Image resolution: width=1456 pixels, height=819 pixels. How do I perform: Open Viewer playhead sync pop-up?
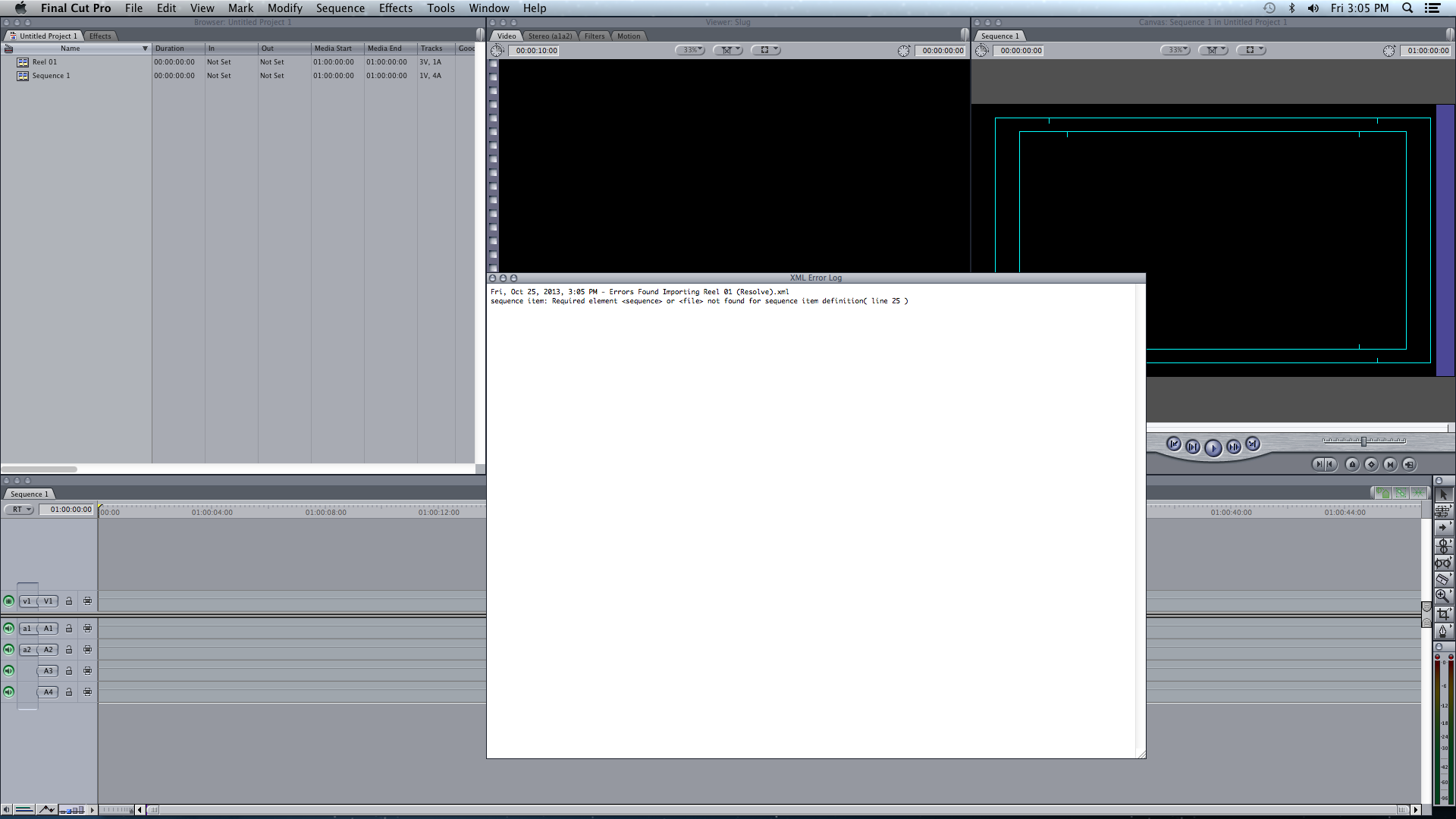[x=728, y=50]
